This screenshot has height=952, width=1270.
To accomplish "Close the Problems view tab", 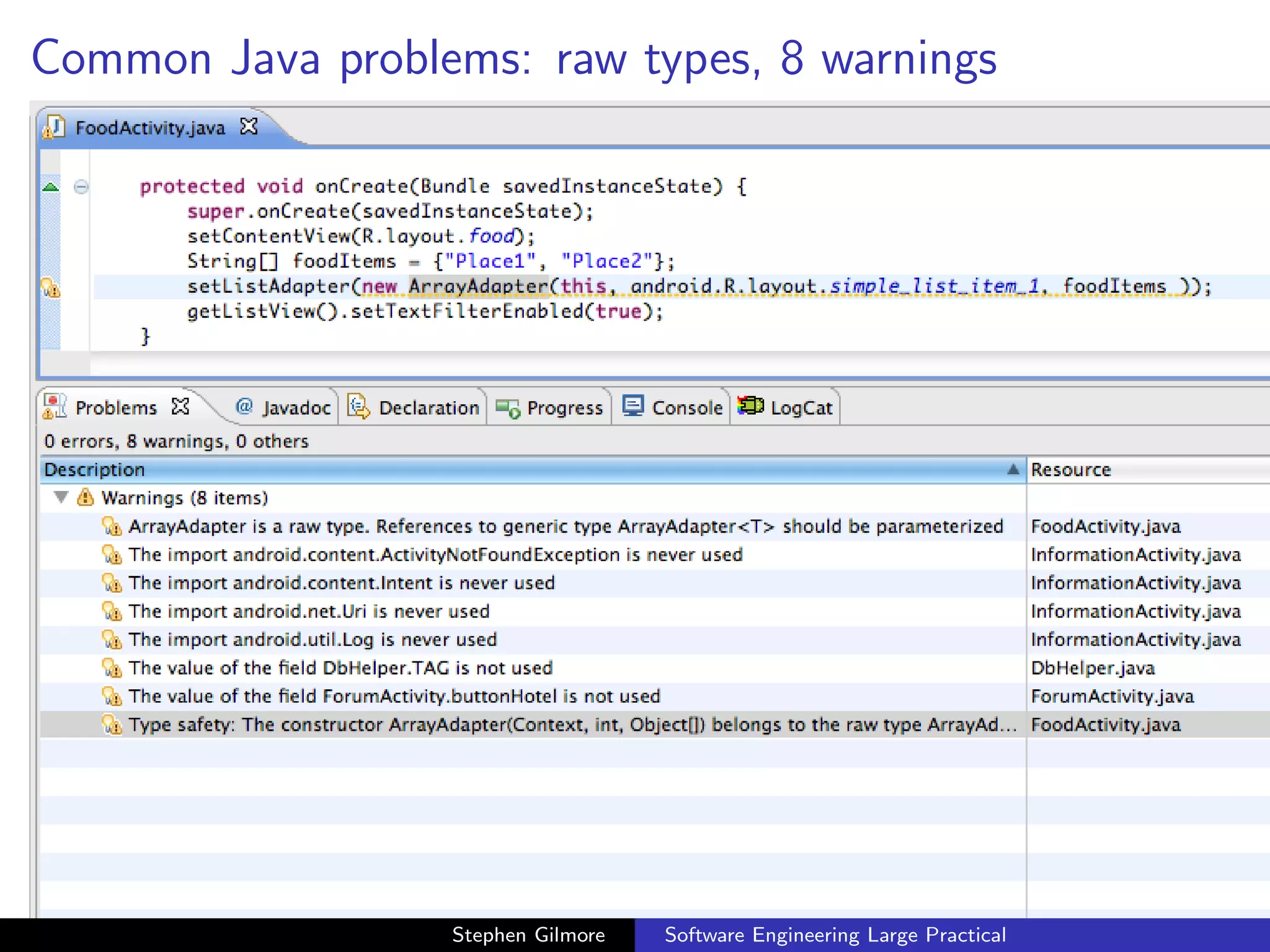I will point(180,407).
